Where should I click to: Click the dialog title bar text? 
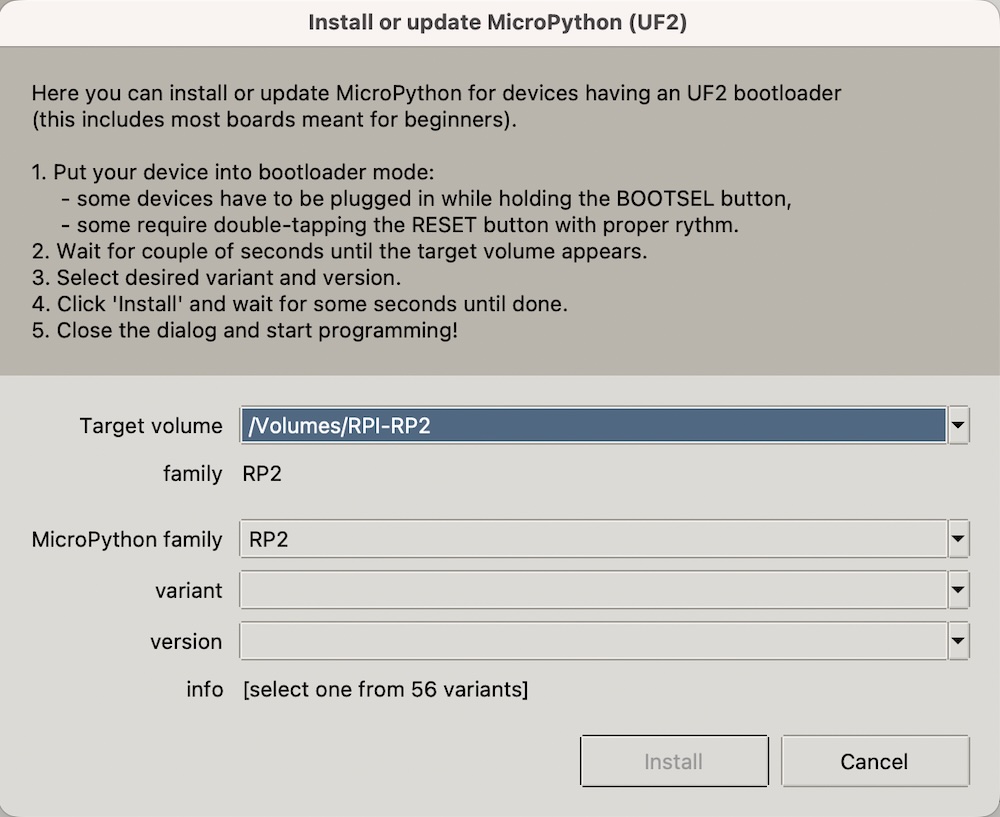click(x=497, y=23)
